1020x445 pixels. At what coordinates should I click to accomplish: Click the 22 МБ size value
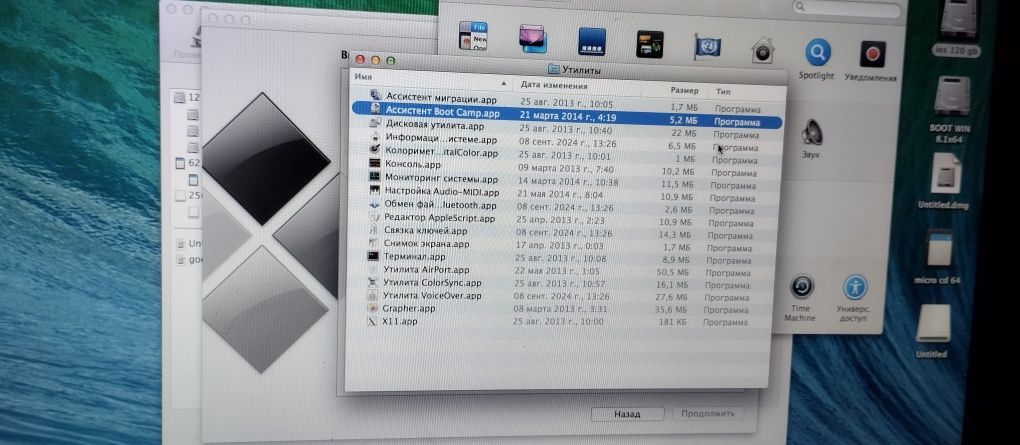(x=686, y=133)
